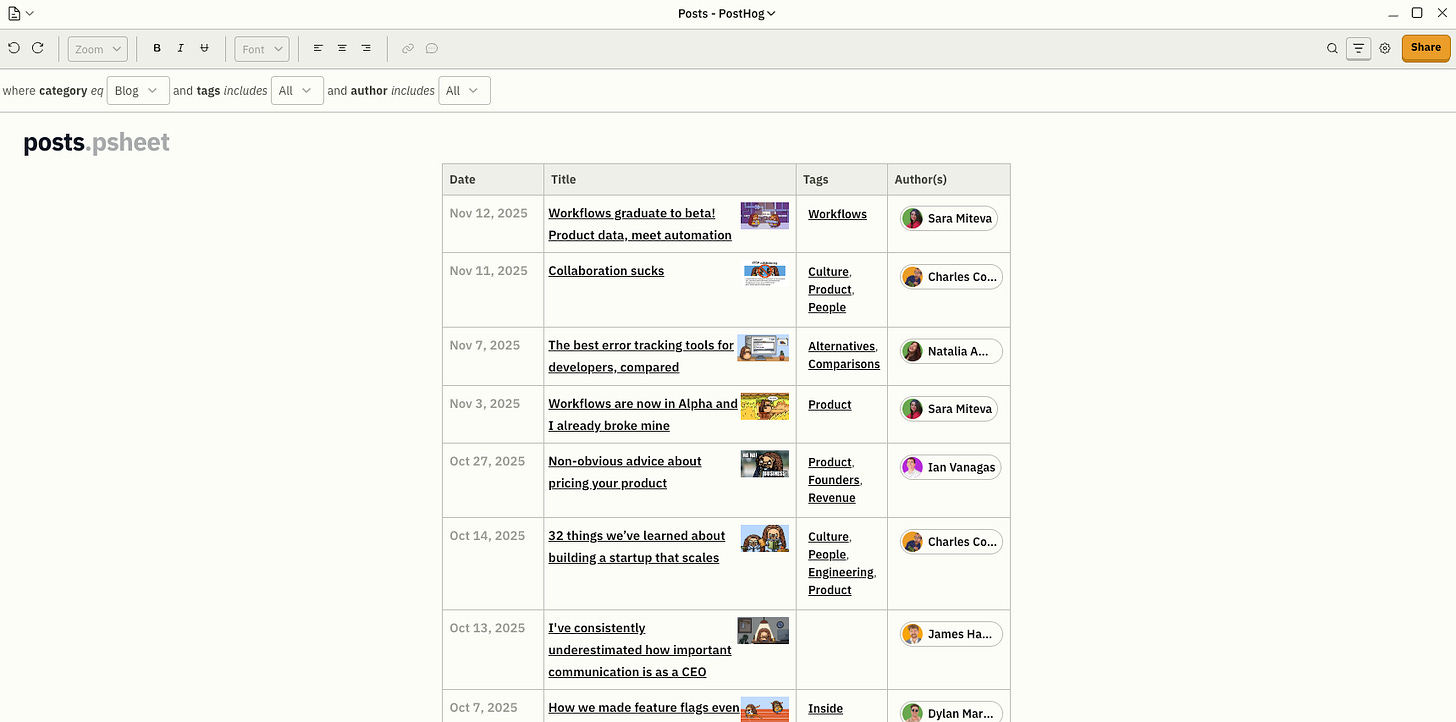
Task: Open Workflows are now in Alpha post
Action: pos(643,415)
